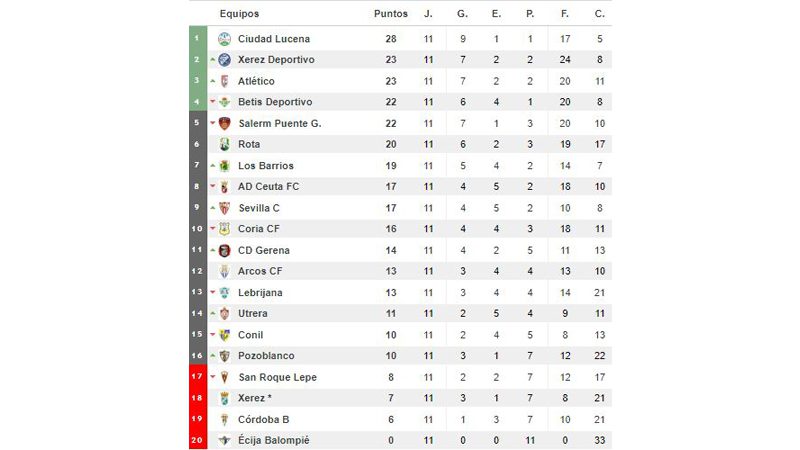800x450 pixels.
Task: Click the Coria CF yellow crest
Action: tap(224, 229)
